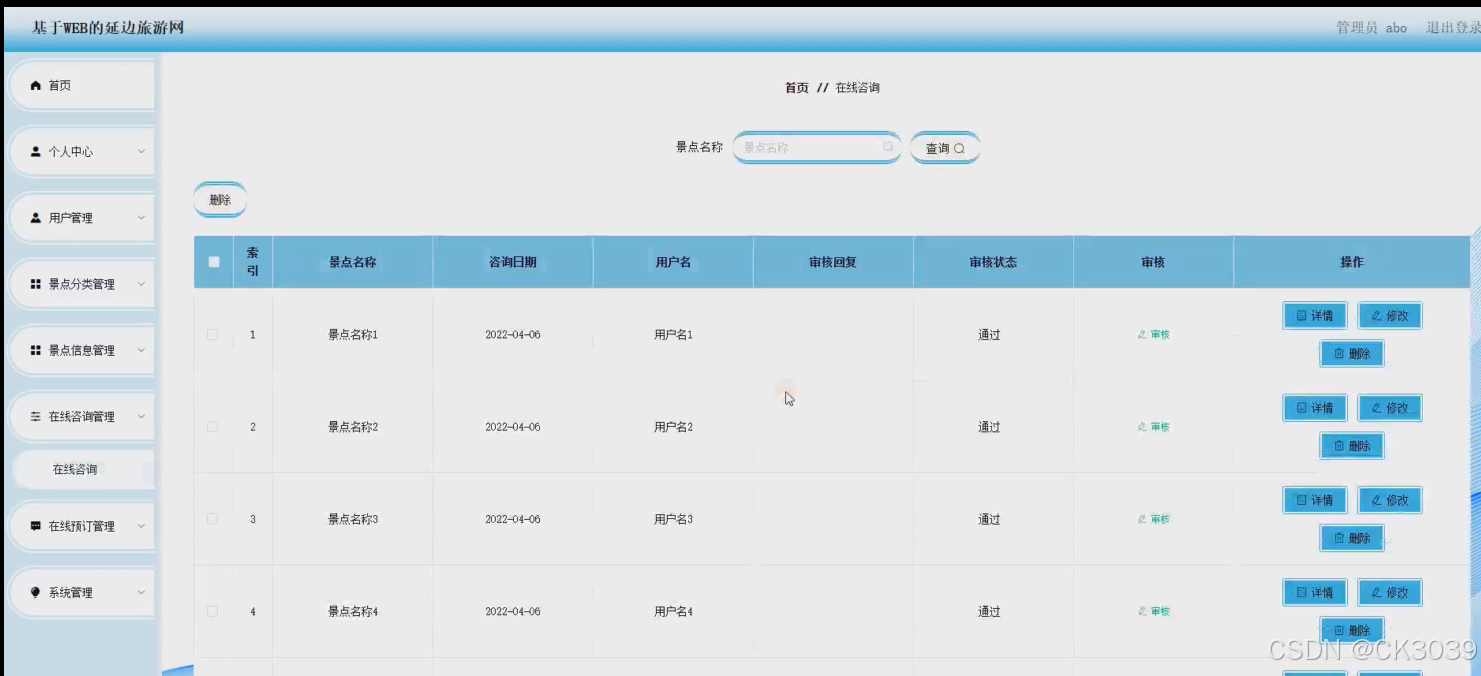The height and width of the screenshot is (676, 1481).
Task: Expand the 景点分类管理 menu arrow
Action: [x=141, y=284]
